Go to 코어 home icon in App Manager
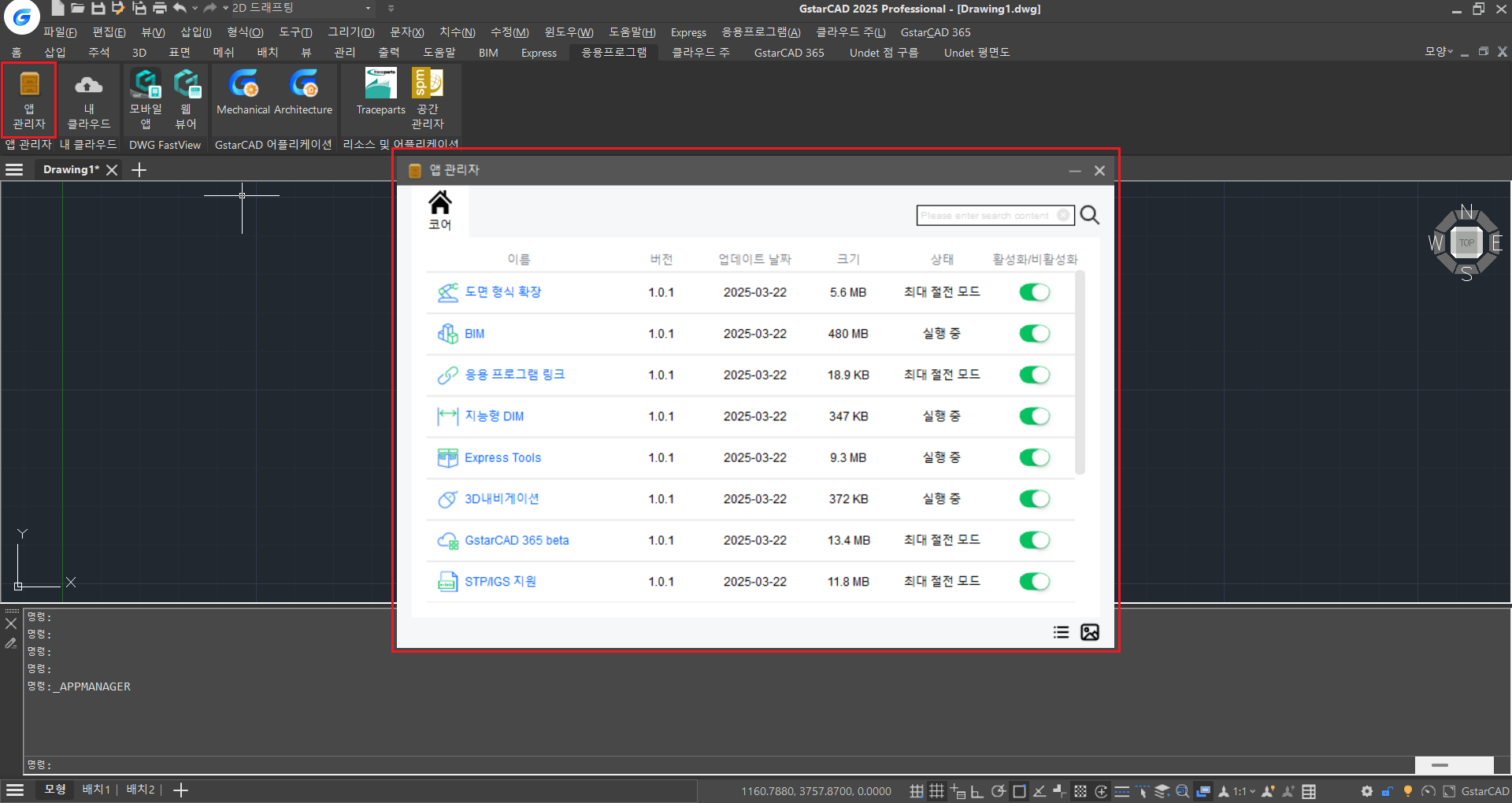This screenshot has width=1512, height=803. [439, 211]
